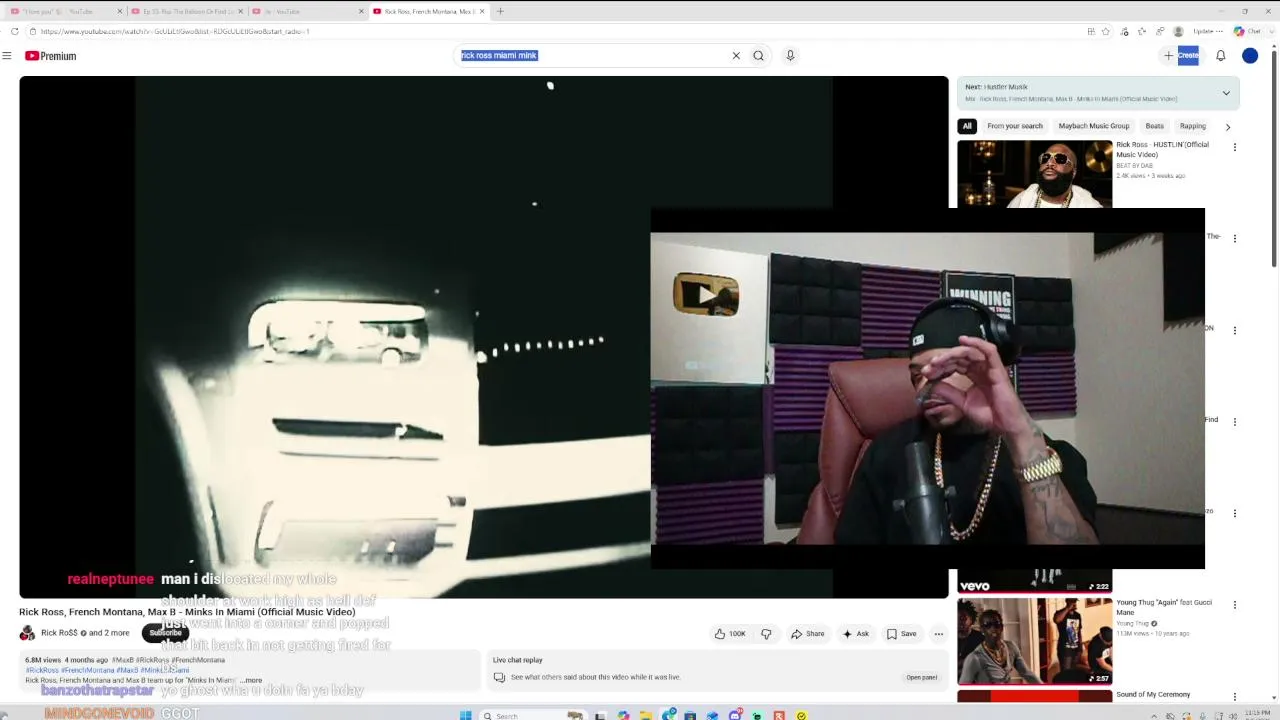The image size is (1280, 720).
Task: Select the 'Beats' filter chip
Action: point(1155,126)
